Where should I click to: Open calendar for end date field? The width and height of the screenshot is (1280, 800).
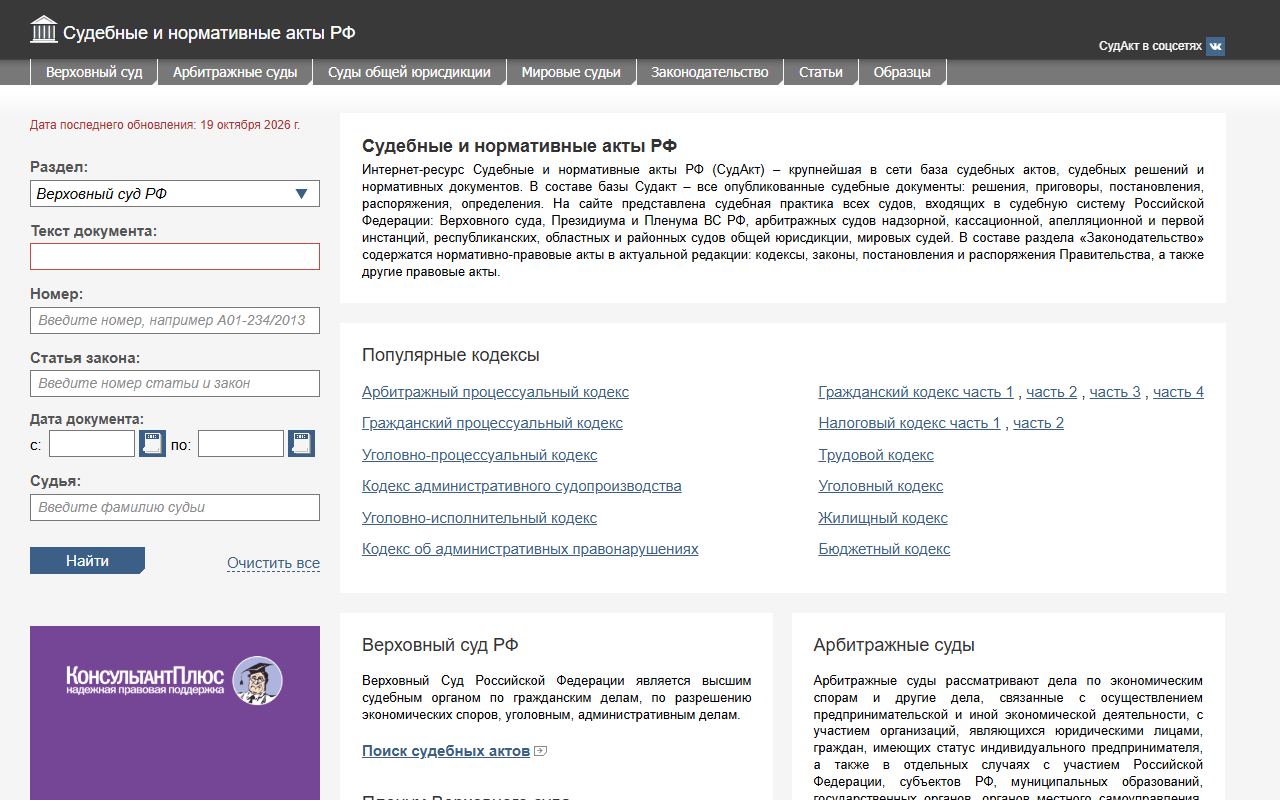click(x=301, y=443)
